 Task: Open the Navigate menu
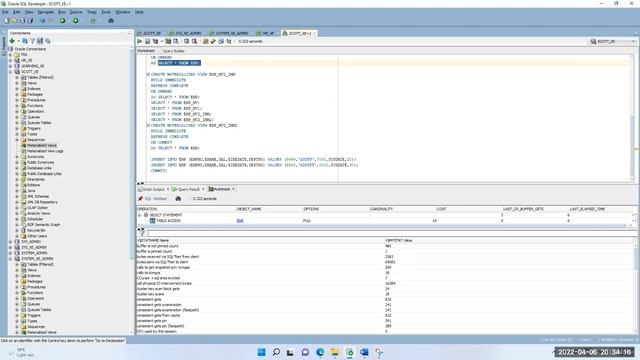pos(46,12)
